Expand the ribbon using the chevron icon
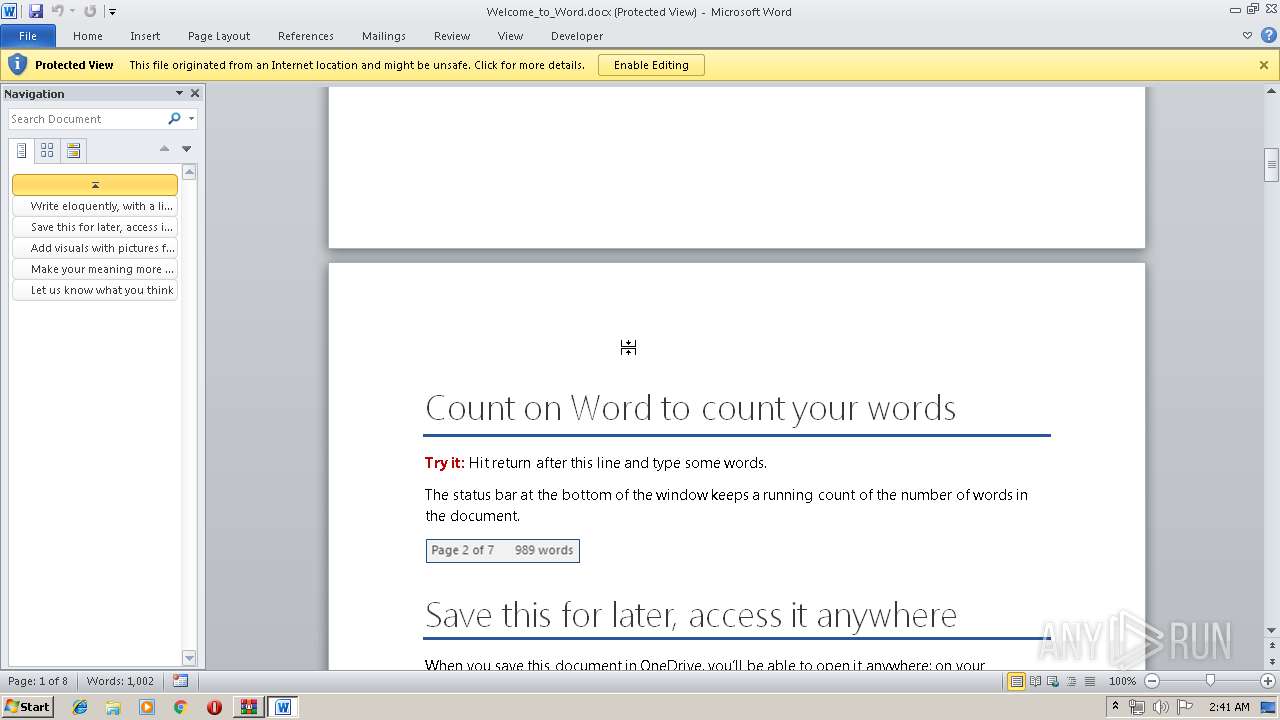Screen dimensions: 1280x720 pos(1247,35)
